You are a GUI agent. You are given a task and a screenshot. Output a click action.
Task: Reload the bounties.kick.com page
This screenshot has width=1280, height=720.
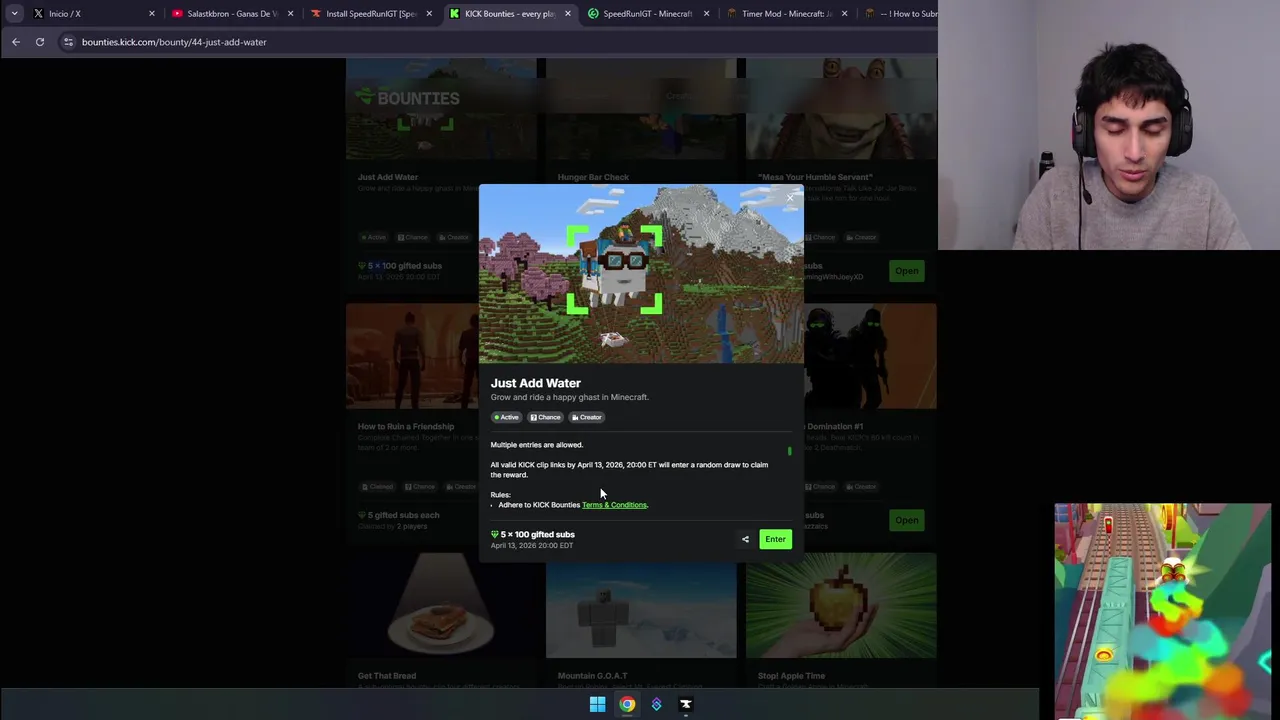coord(40,42)
